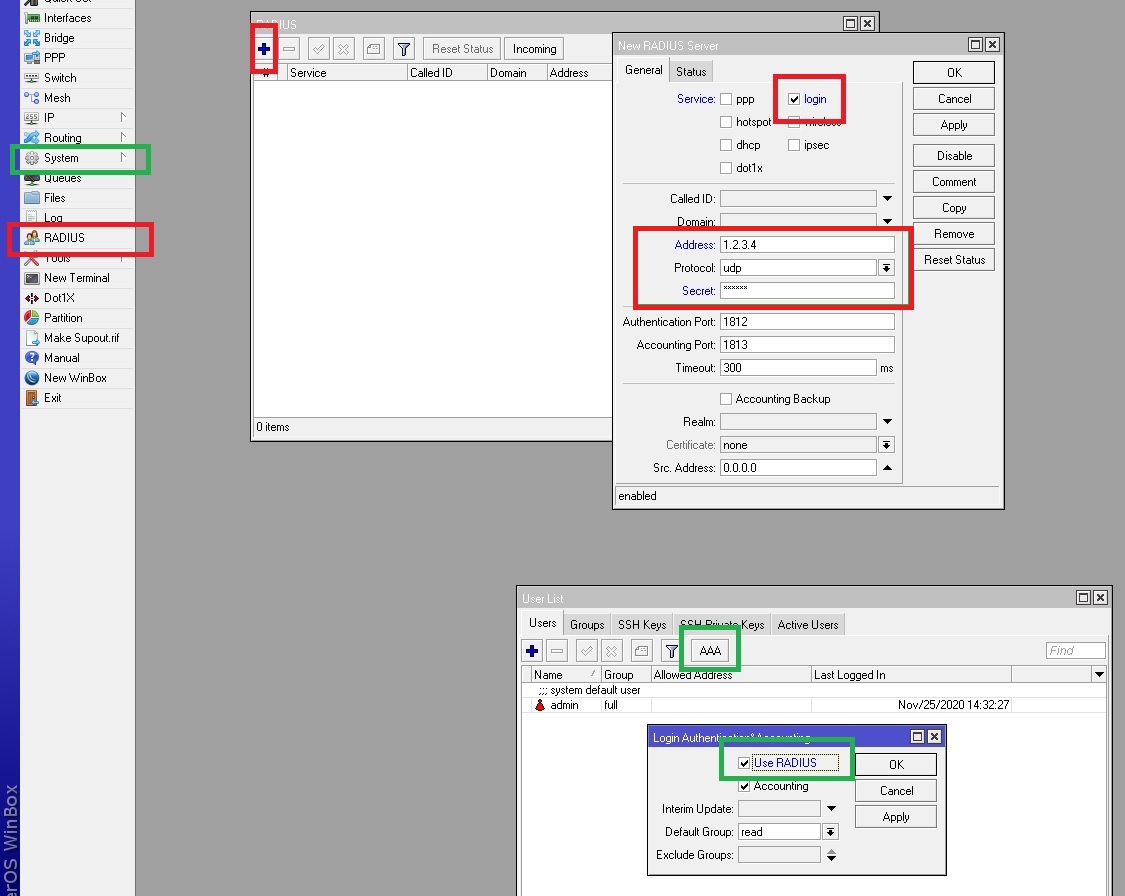This screenshot has height=896, width=1125.
Task: Expand the Routing submenu
Action: pyautogui.click(x=123, y=137)
